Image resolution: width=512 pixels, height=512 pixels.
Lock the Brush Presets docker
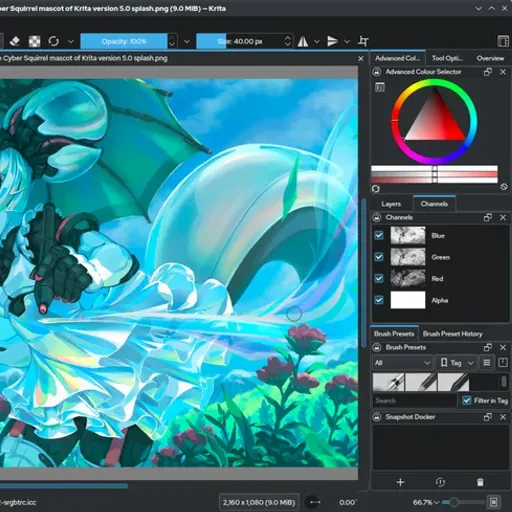click(x=377, y=347)
